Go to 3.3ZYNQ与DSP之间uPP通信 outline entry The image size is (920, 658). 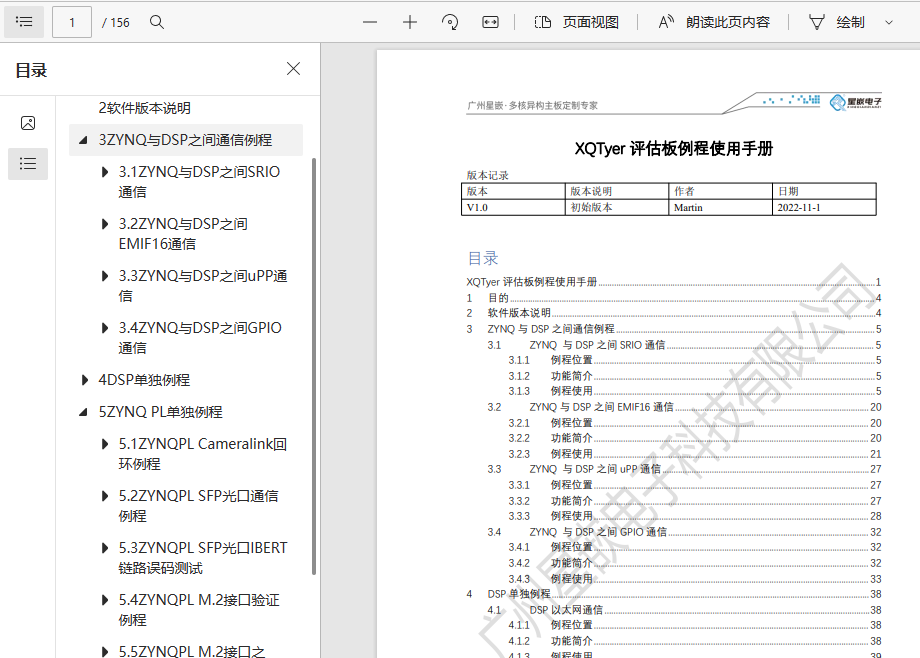click(x=203, y=286)
